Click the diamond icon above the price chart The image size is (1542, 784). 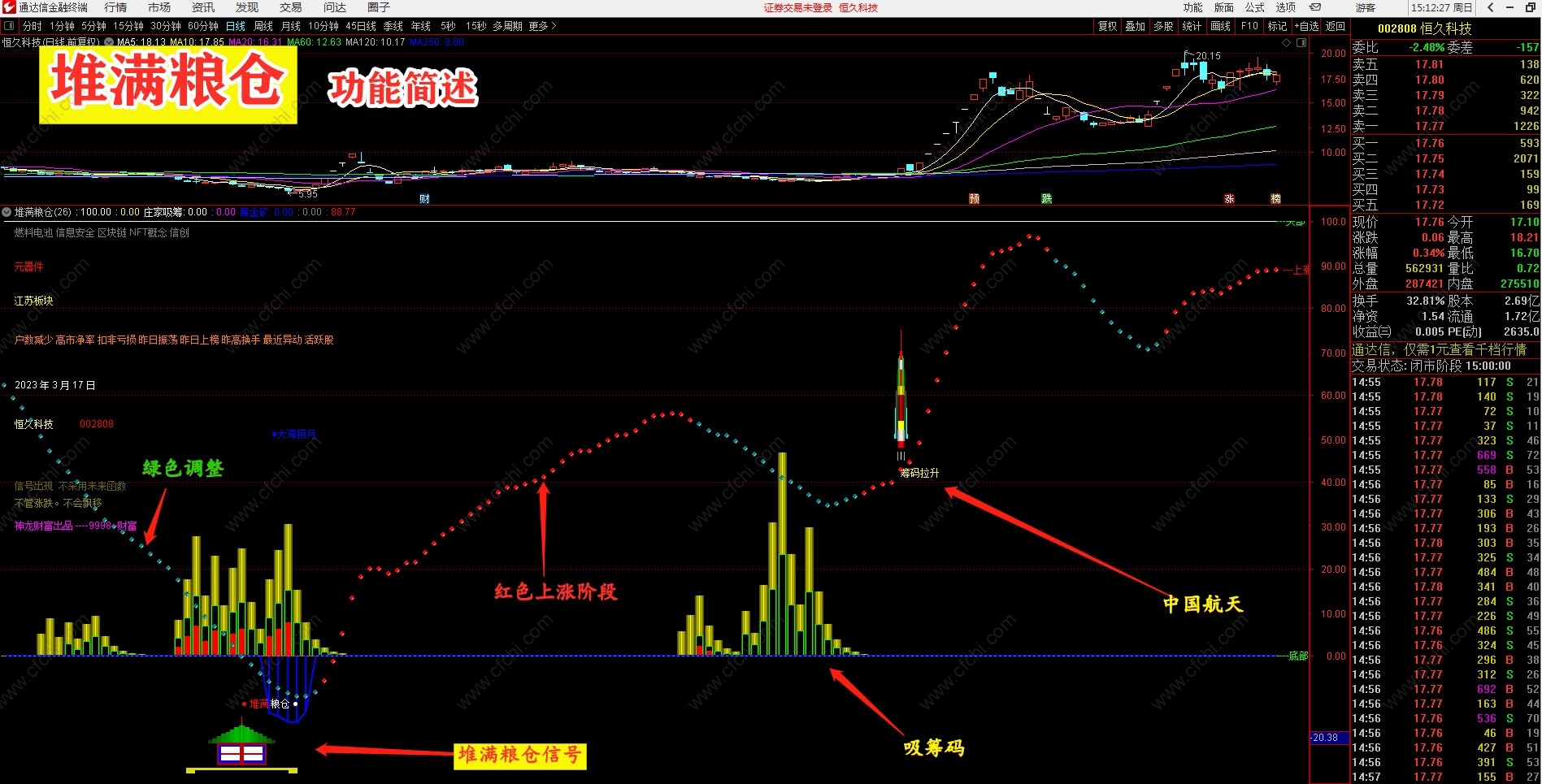pos(1286,42)
